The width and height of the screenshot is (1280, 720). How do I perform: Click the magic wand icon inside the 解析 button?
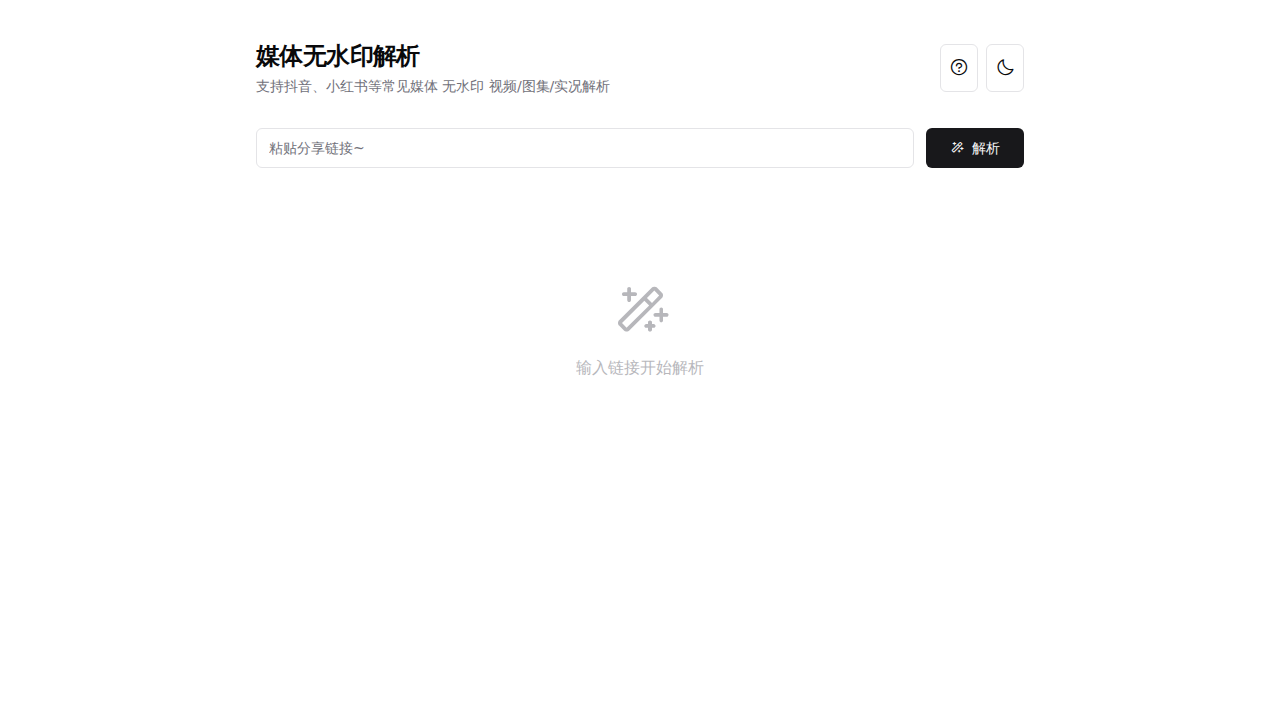click(x=956, y=147)
